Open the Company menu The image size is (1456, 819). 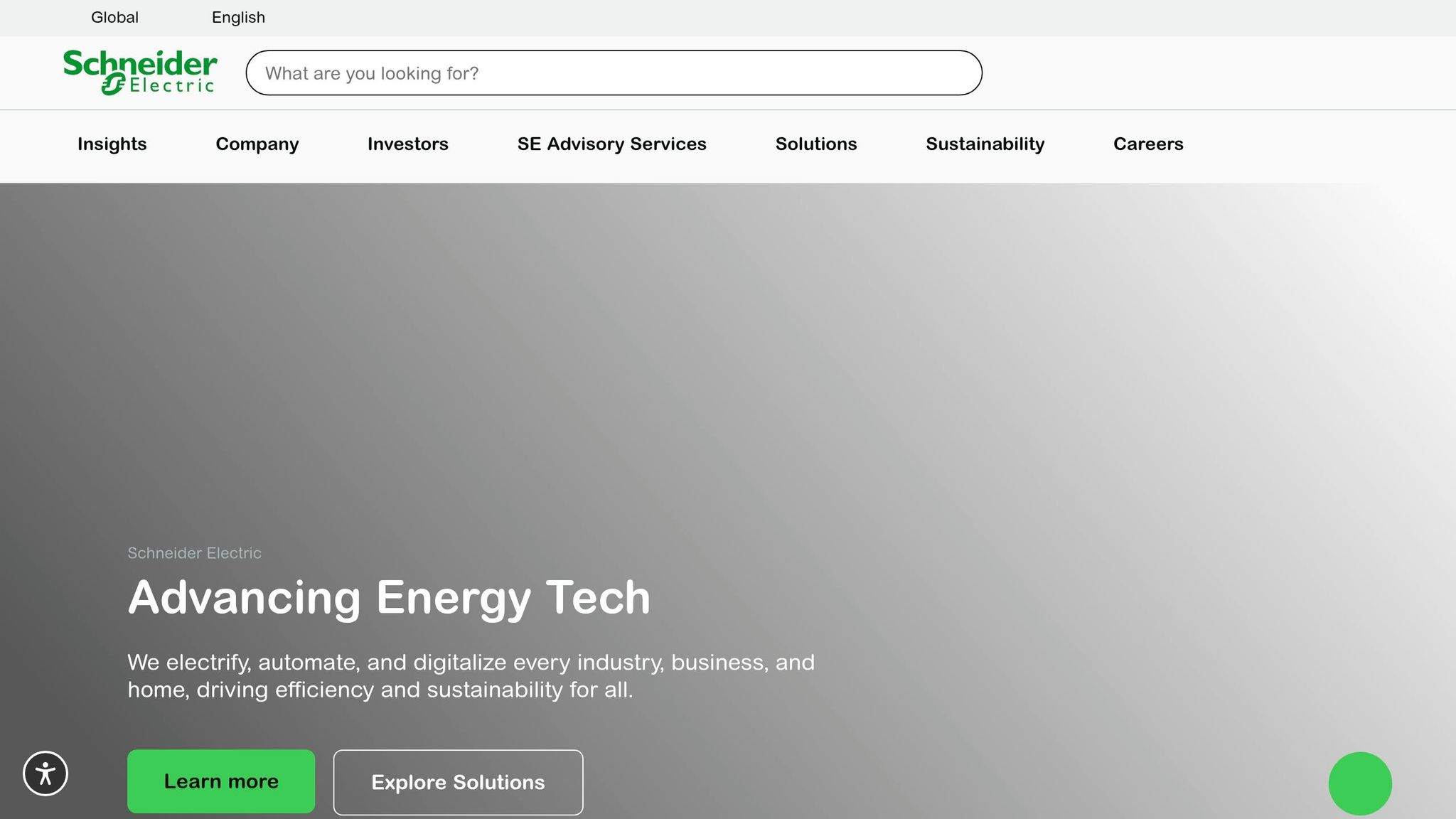(257, 144)
